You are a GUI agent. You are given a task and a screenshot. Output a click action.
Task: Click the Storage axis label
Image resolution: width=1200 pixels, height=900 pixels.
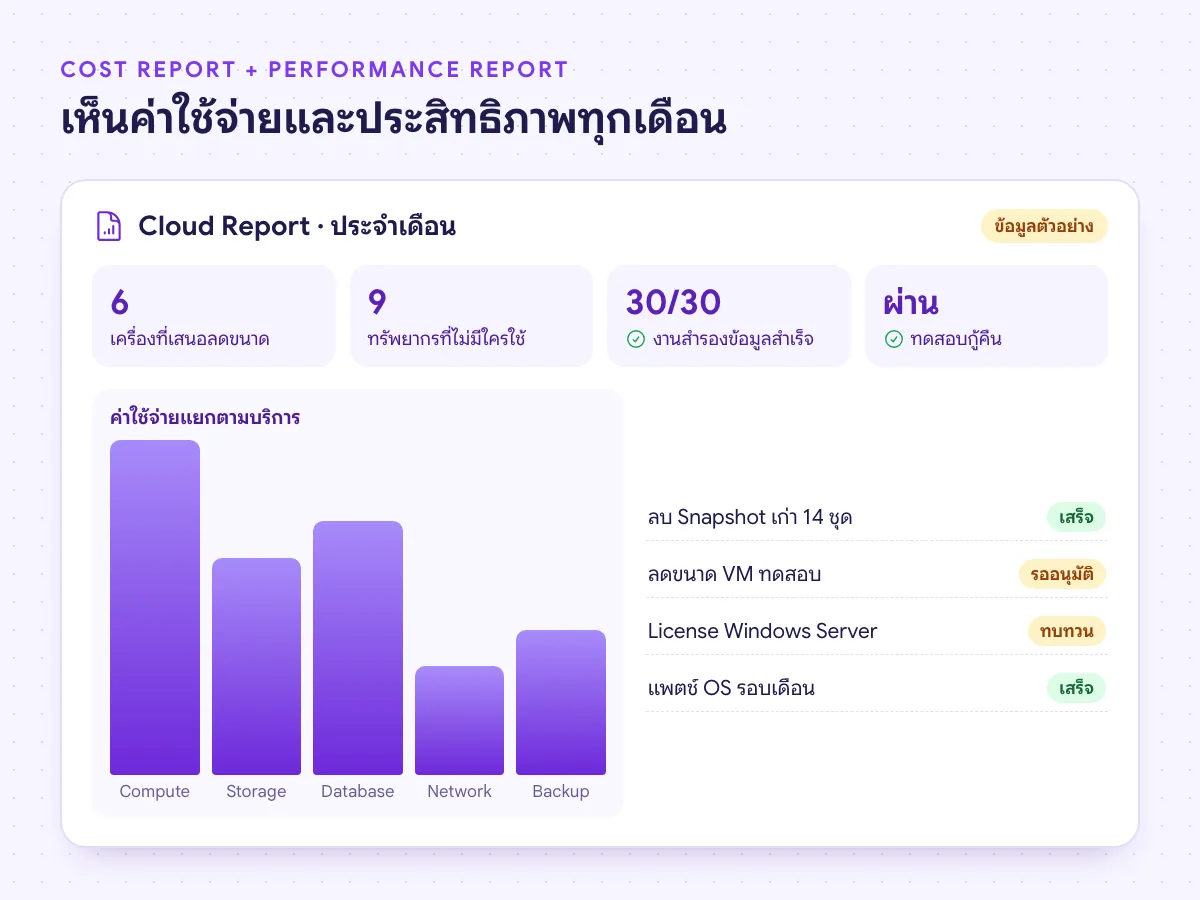256,791
